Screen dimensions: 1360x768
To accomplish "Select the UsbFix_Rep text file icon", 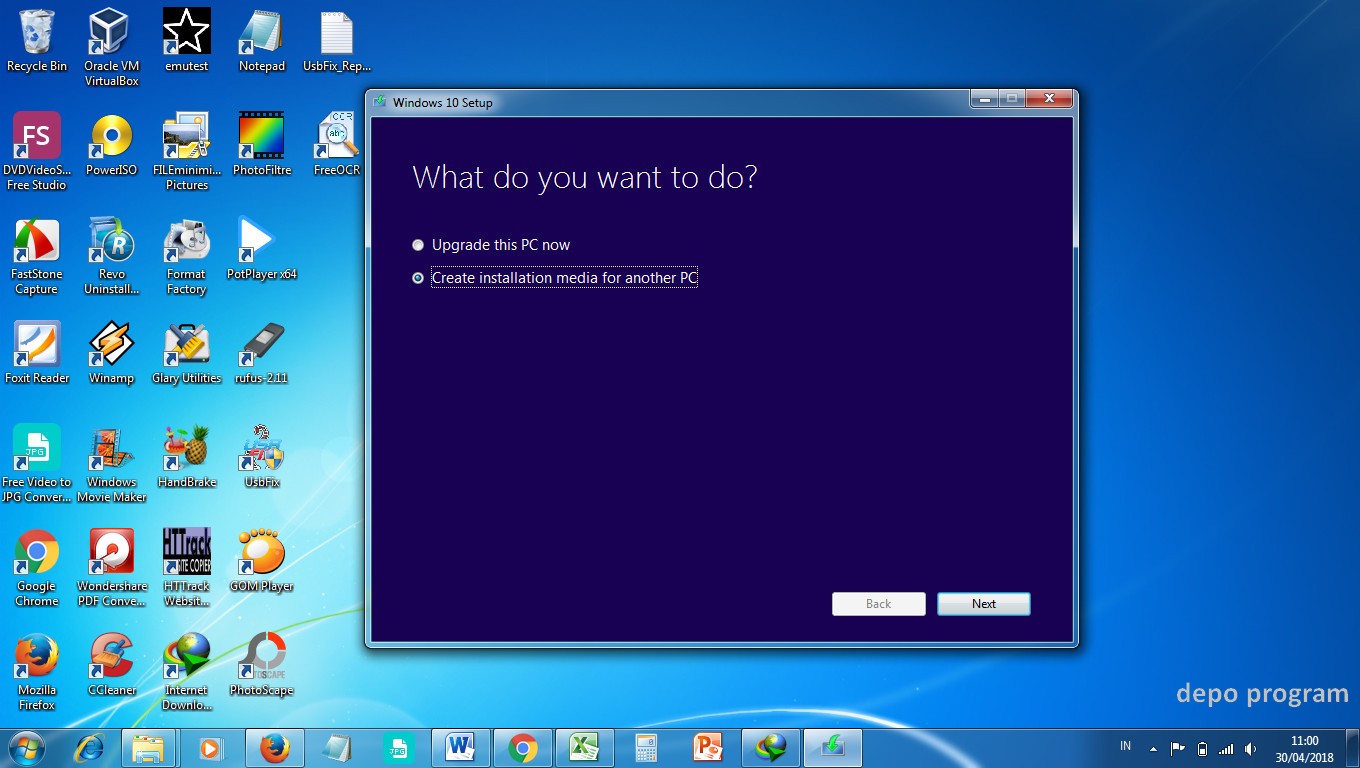I will (337, 41).
